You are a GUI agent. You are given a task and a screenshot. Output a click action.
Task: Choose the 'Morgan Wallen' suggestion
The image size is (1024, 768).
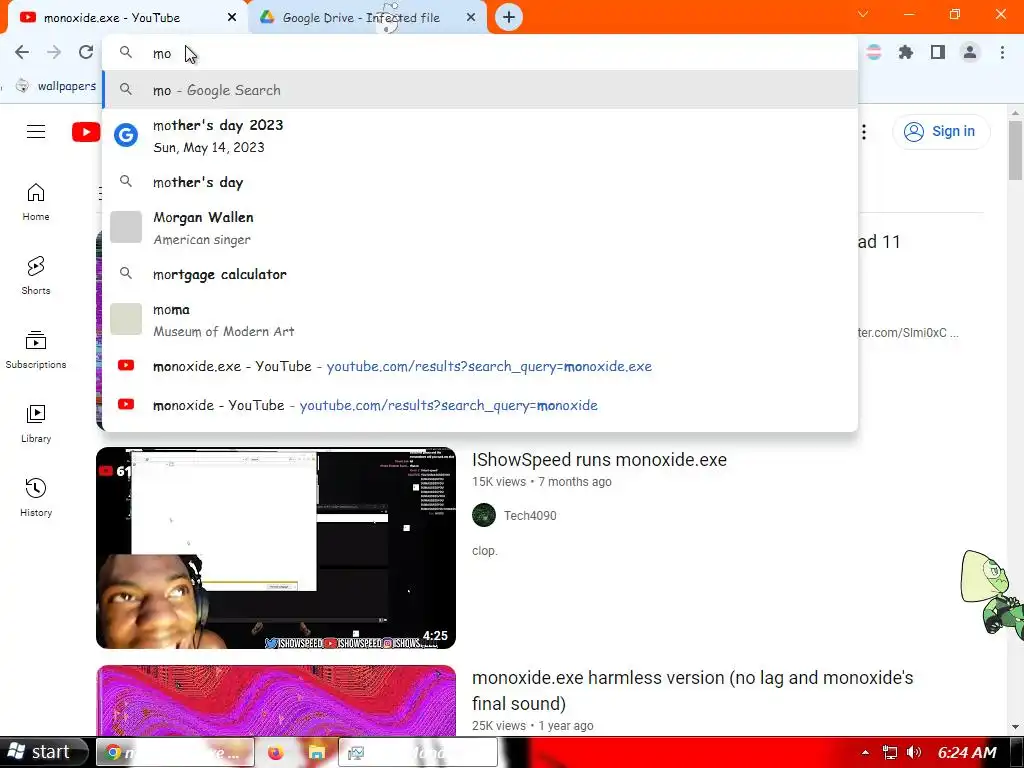pyautogui.click(x=480, y=228)
